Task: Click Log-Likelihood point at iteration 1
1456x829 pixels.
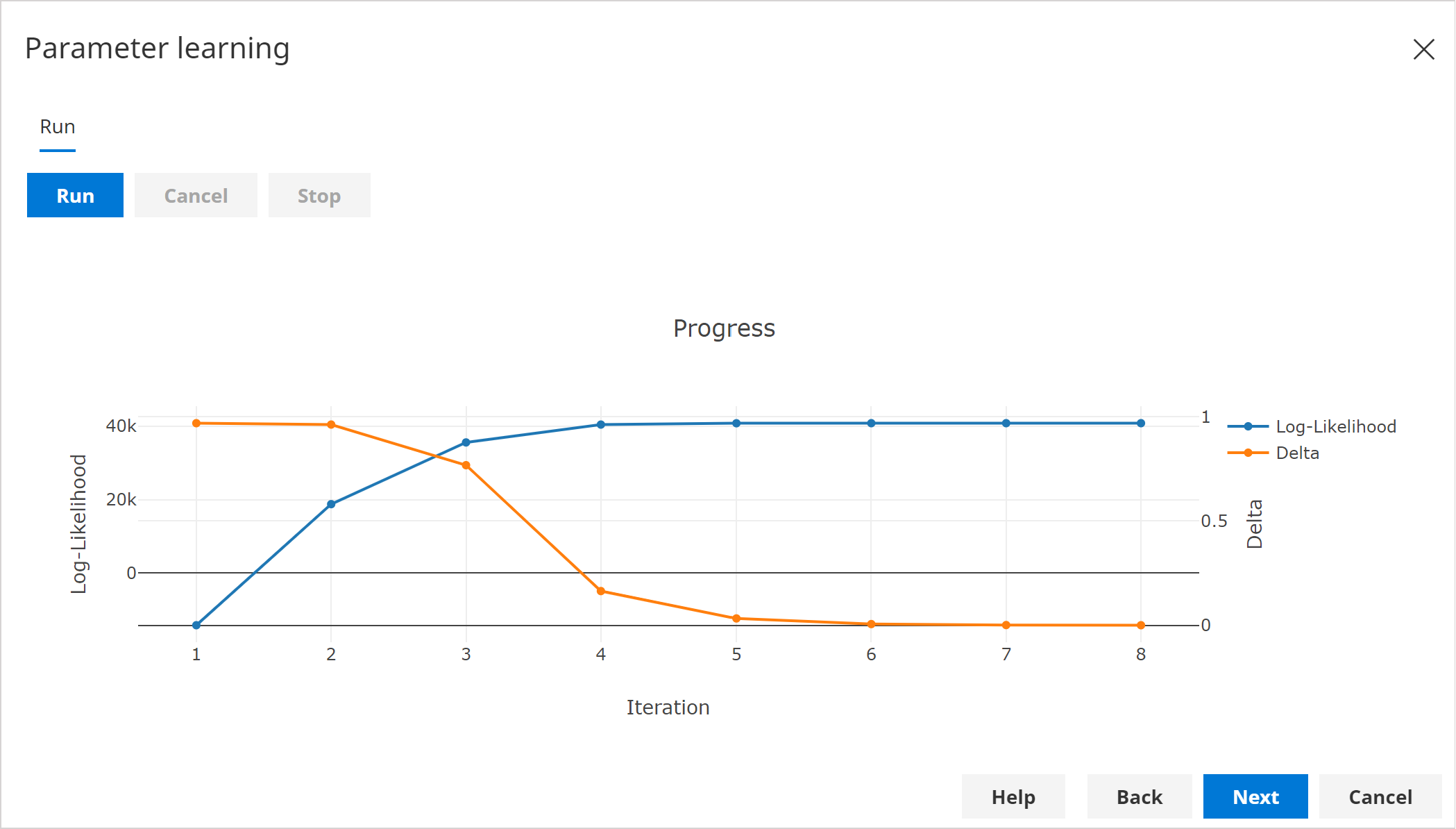Action: 196,625
